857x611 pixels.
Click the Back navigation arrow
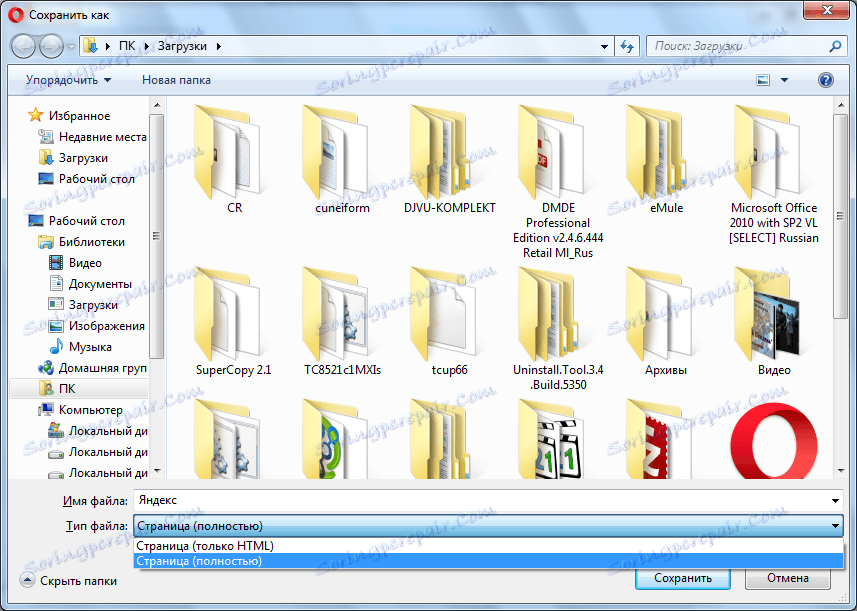(24, 46)
